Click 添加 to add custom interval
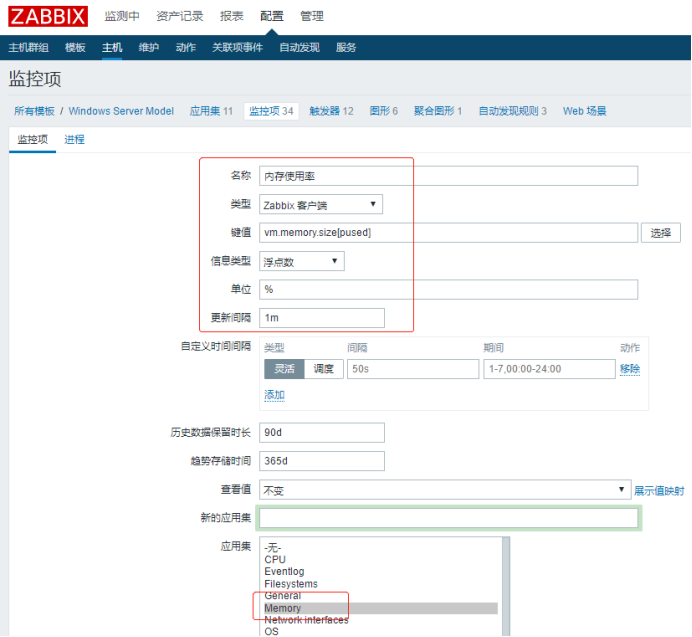The height and width of the screenshot is (637, 692). coord(274,395)
